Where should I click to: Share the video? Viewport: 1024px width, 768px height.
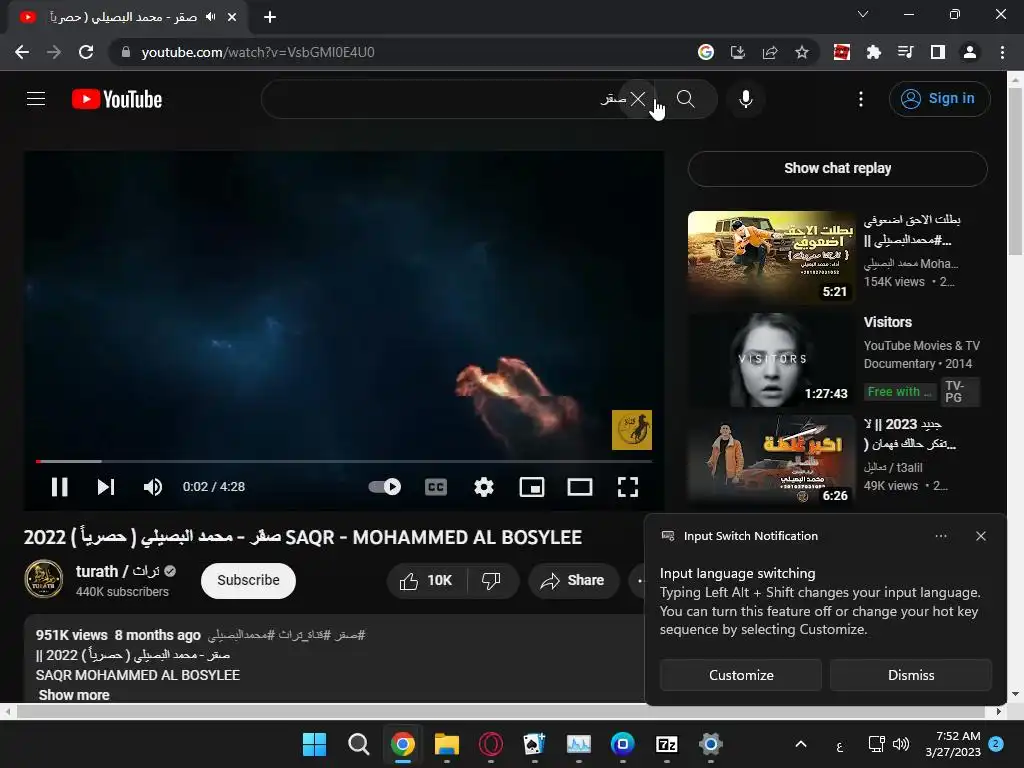point(573,580)
